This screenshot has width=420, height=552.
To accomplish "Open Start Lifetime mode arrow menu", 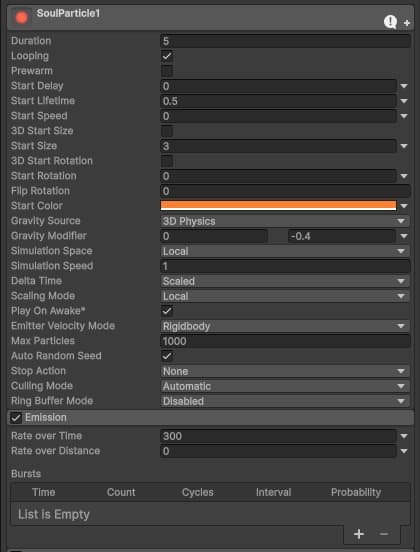I will tap(404, 101).
